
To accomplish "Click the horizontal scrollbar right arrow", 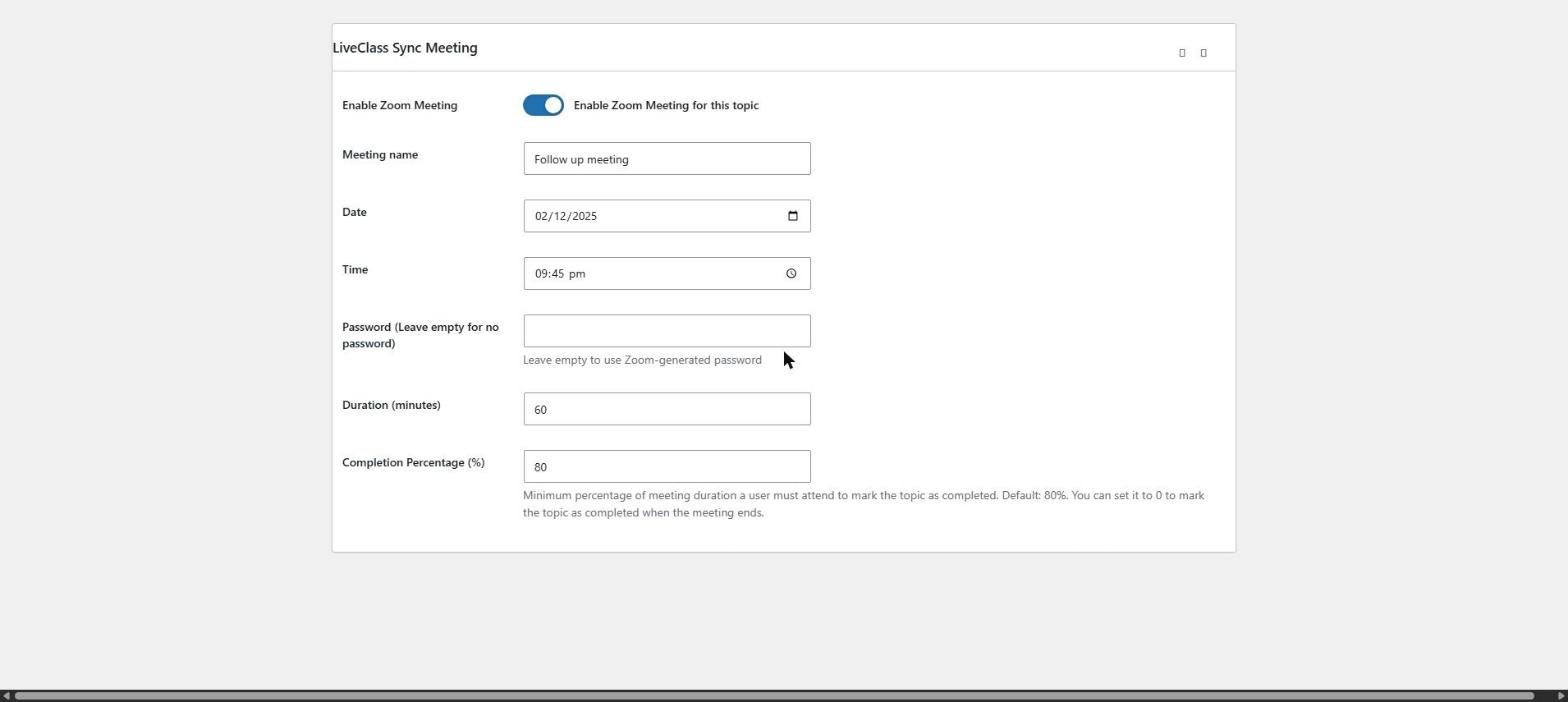I will coord(1561,696).
